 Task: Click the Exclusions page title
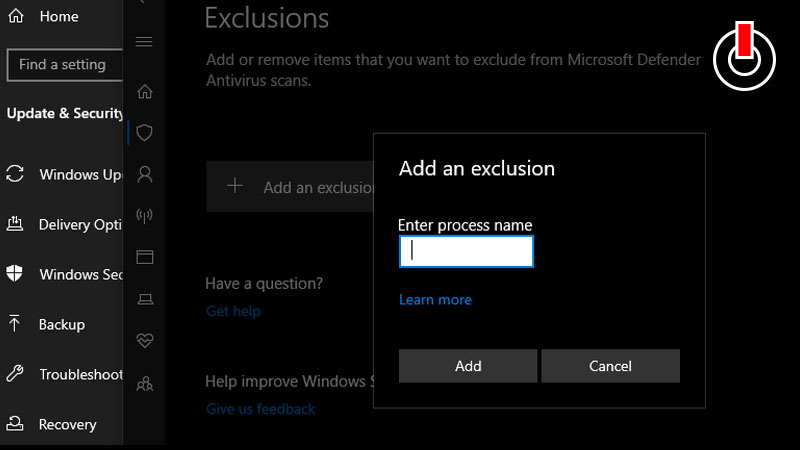267,18
